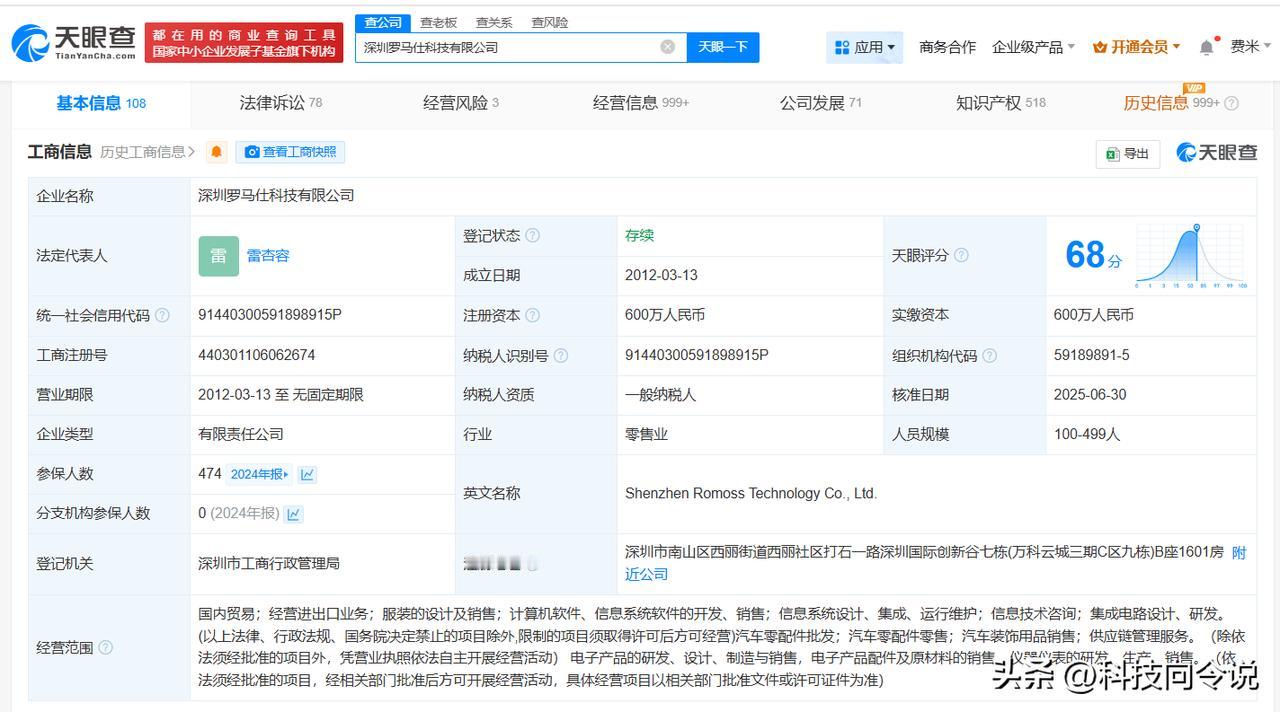Click the help icon beside 纳税人识别号
Screen dimensions: 1280x712
point(560,355)
